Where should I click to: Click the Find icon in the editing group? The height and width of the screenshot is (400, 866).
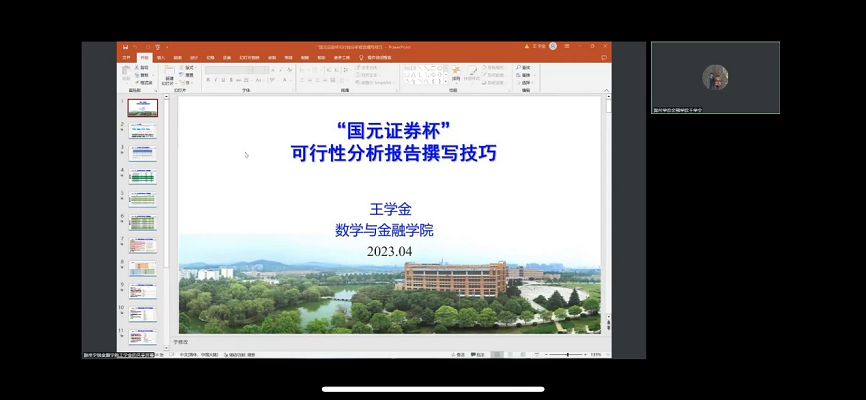524,67
